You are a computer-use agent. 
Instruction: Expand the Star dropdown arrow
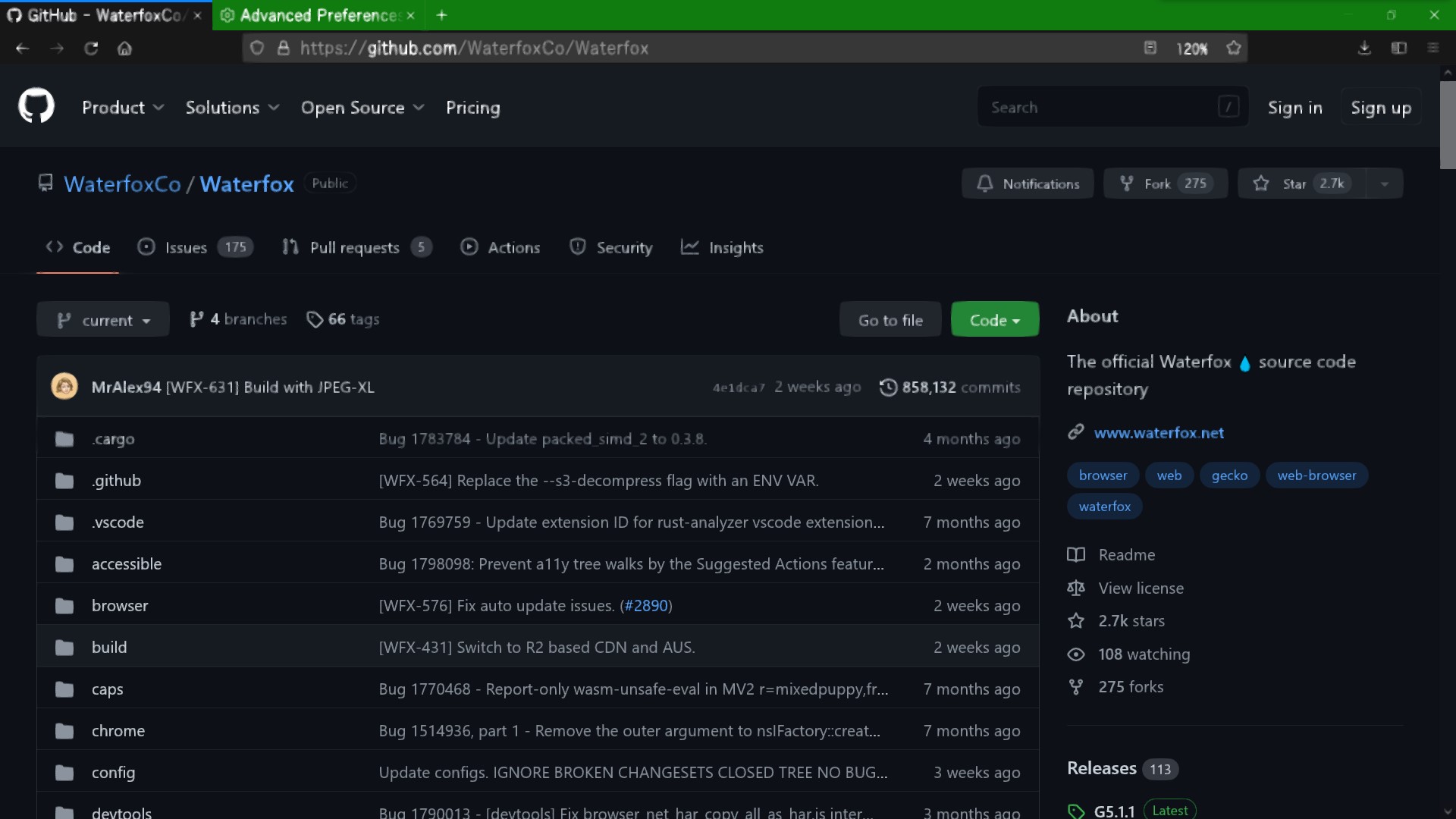coord(1384,183)
